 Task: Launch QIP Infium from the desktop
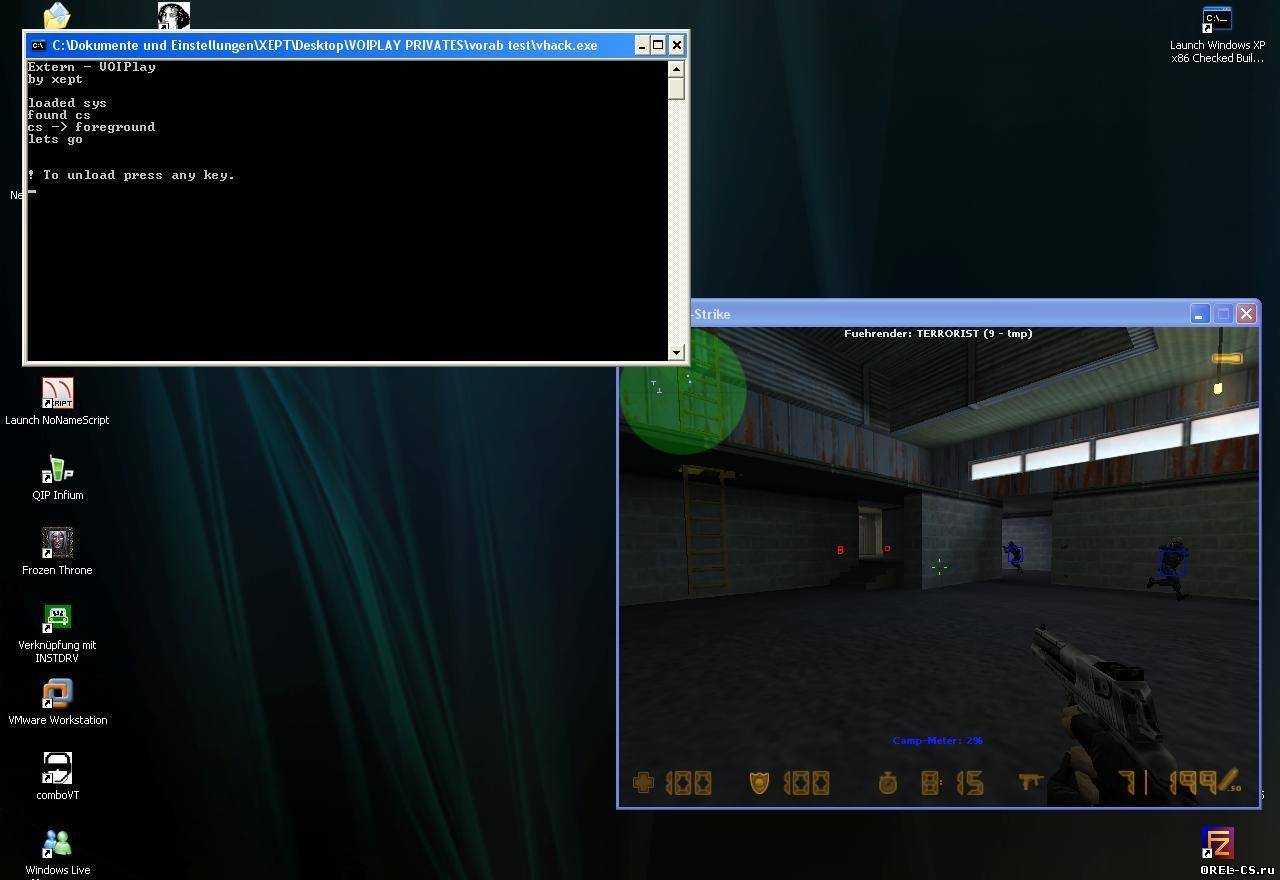click(x=57, y=476)
